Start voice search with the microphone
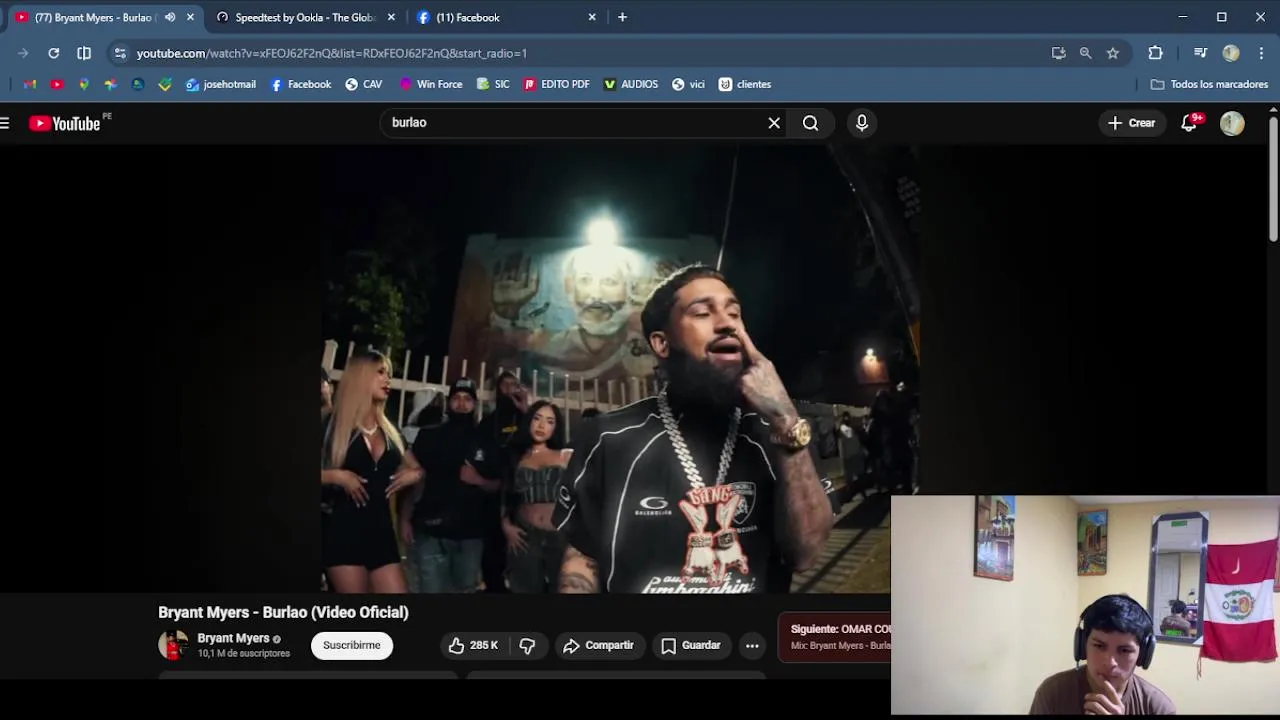The image size is (1280, 720). click(862, 123)
